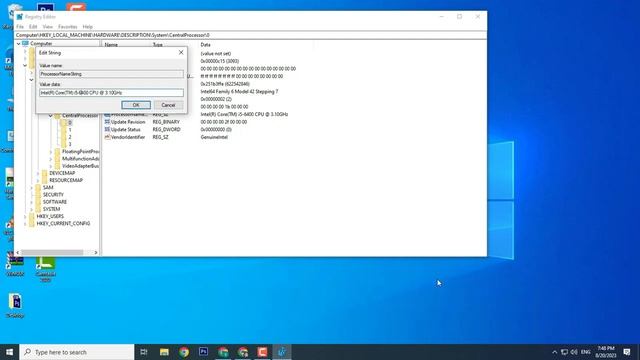Select the RESOURCEMAP folder icon
Image resolution: width=640 pixels, height=360 pixels.
[x=44, y=180]
